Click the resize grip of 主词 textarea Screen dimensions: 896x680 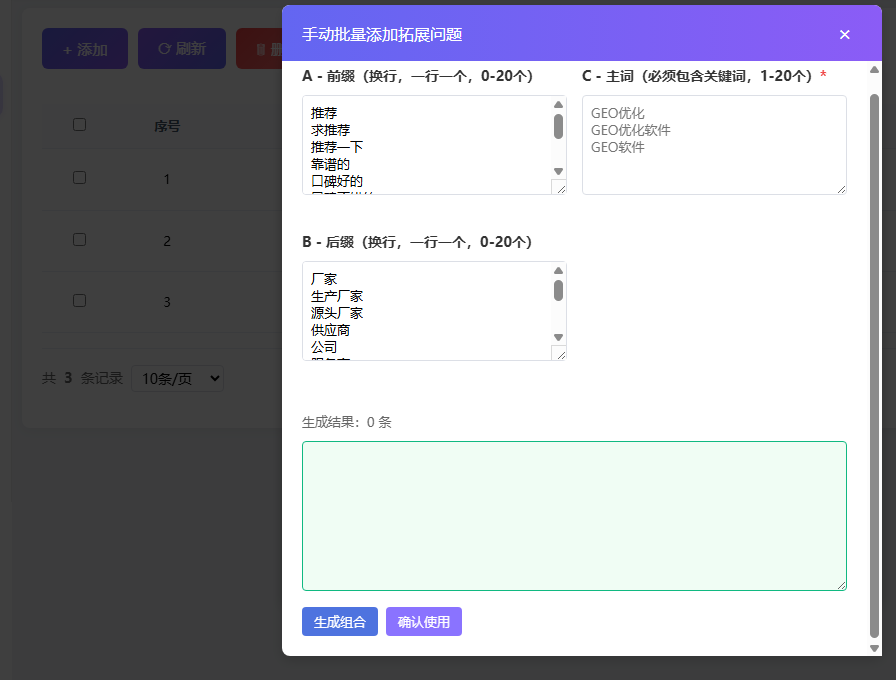click(841, 189)
